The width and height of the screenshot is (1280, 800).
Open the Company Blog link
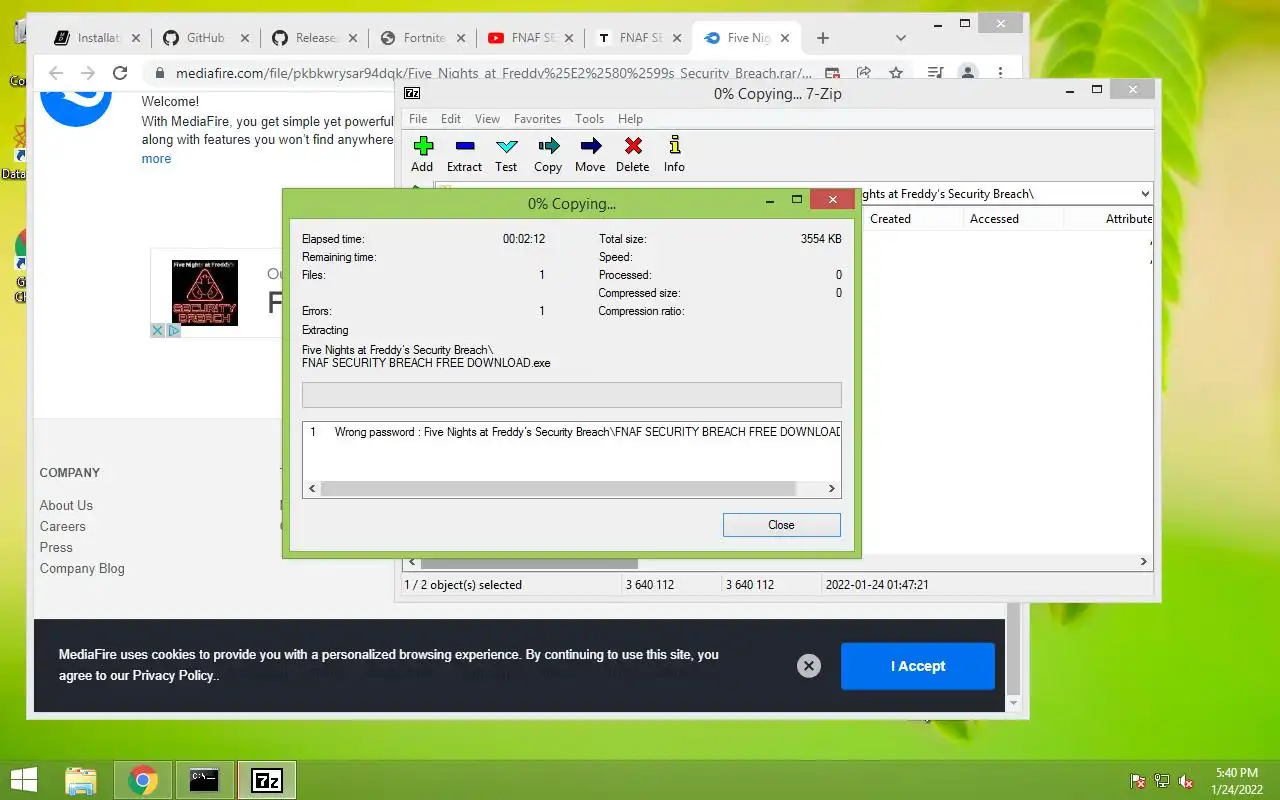(82, 568)
